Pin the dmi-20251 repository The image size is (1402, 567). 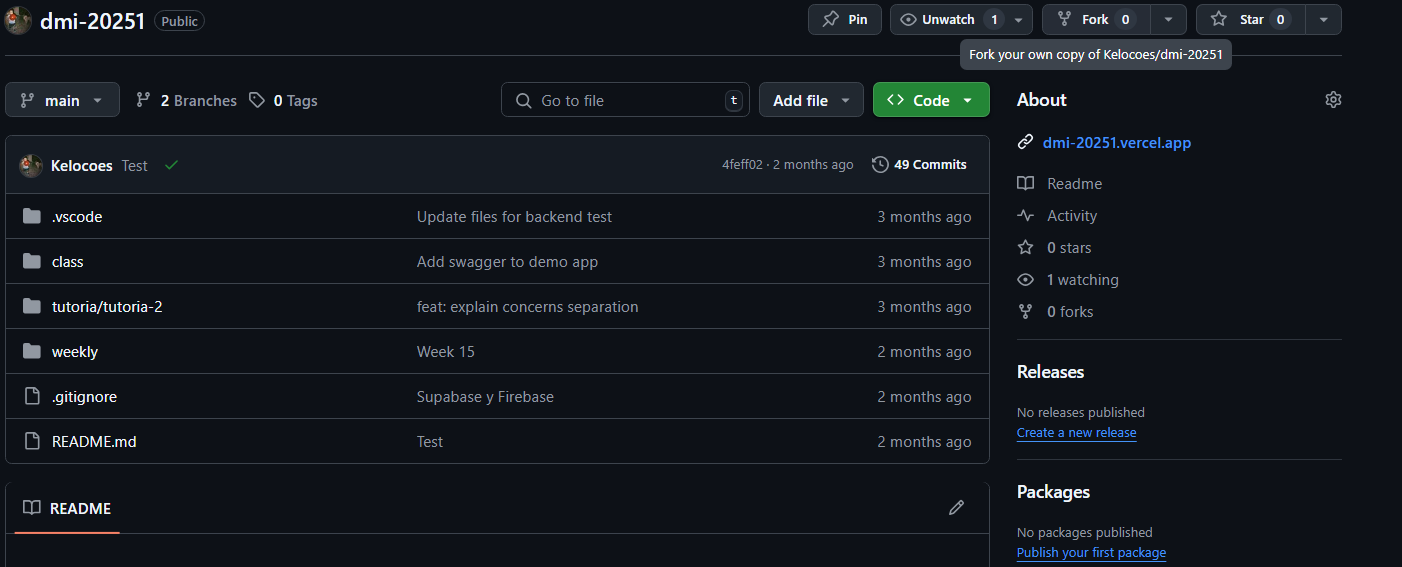click(845, 20)
